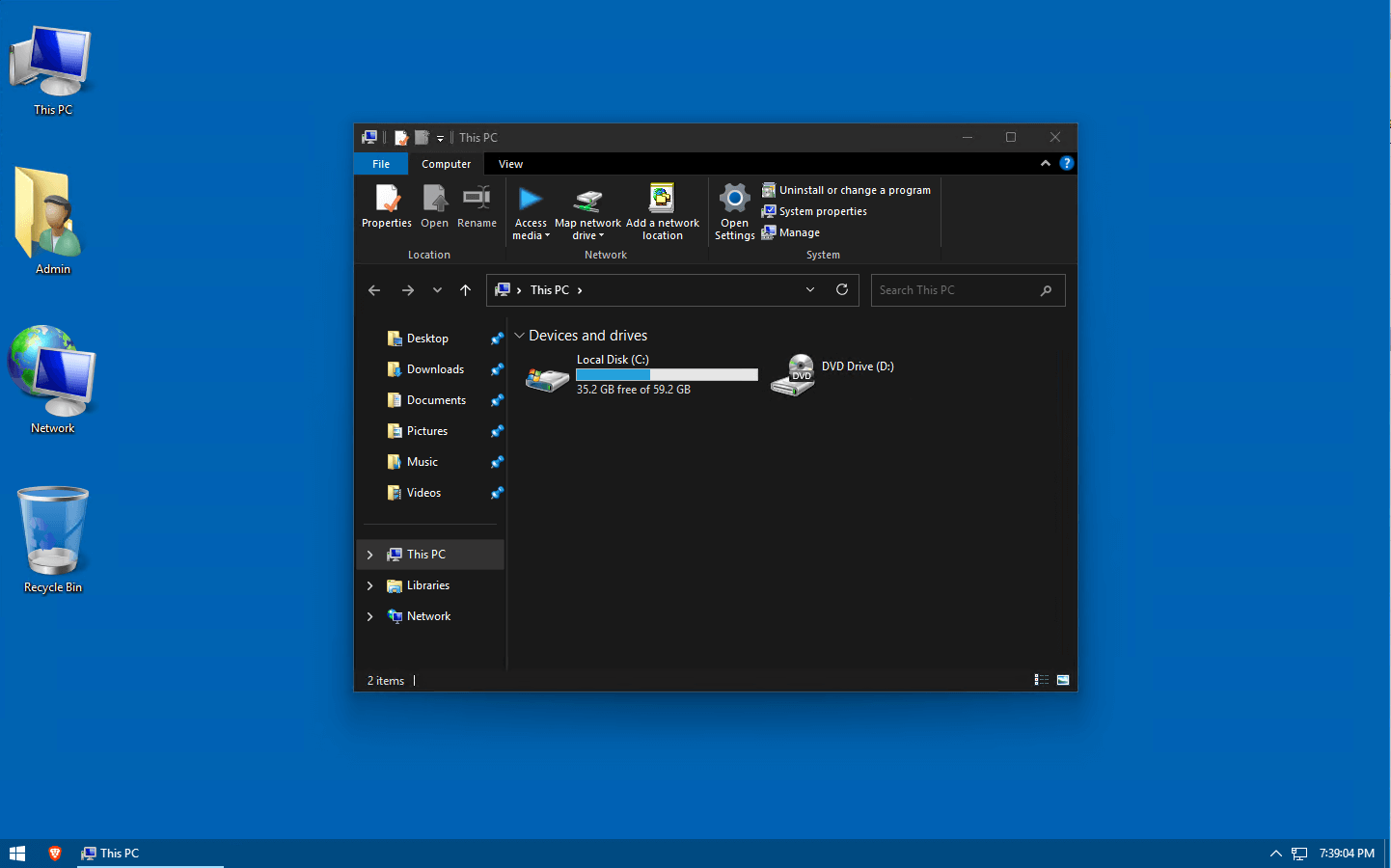This screenshot has width=1391, height=868.
Task: Click Map network drive
Action: pos(587,212)
